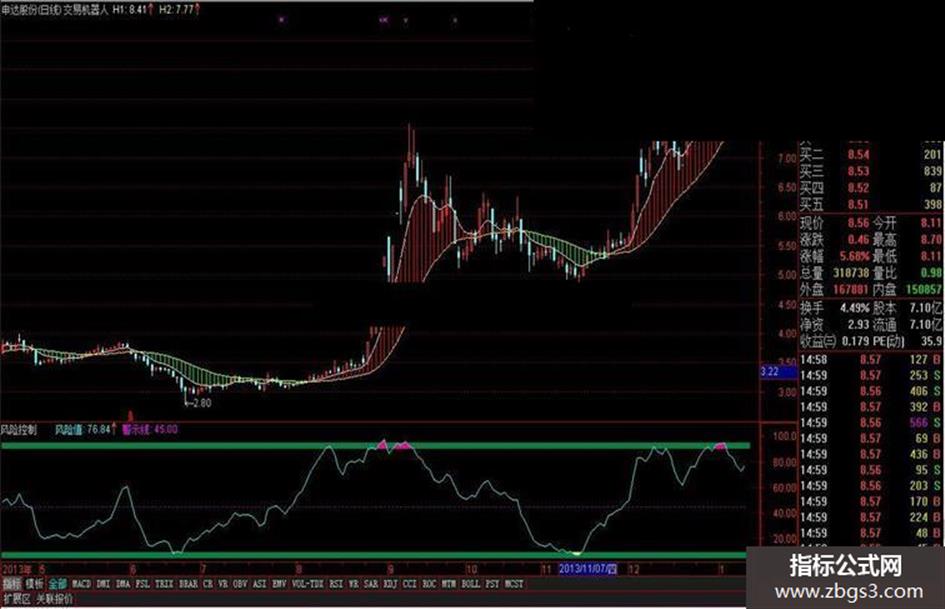Click the H2: 7.77 value in header
The height and width of the screenshot is (609, 945).
[x=178, y=10]
